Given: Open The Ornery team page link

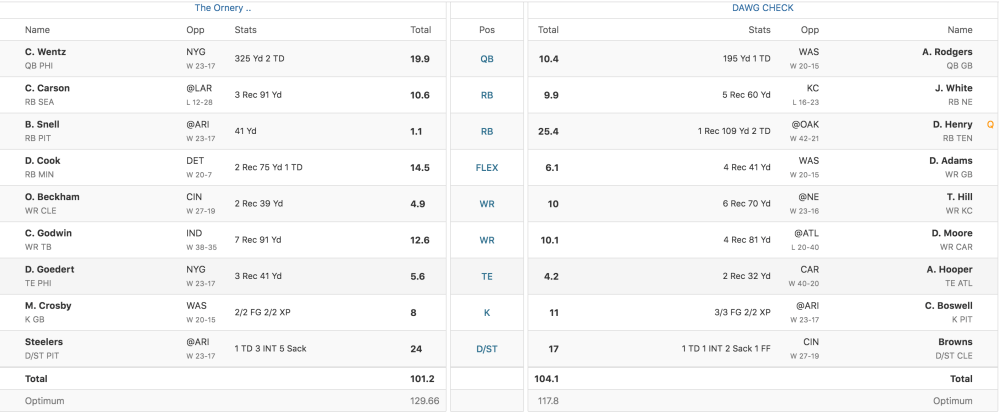Looking at the screenshot, I should pyautogui.click(x=223, y=8).
